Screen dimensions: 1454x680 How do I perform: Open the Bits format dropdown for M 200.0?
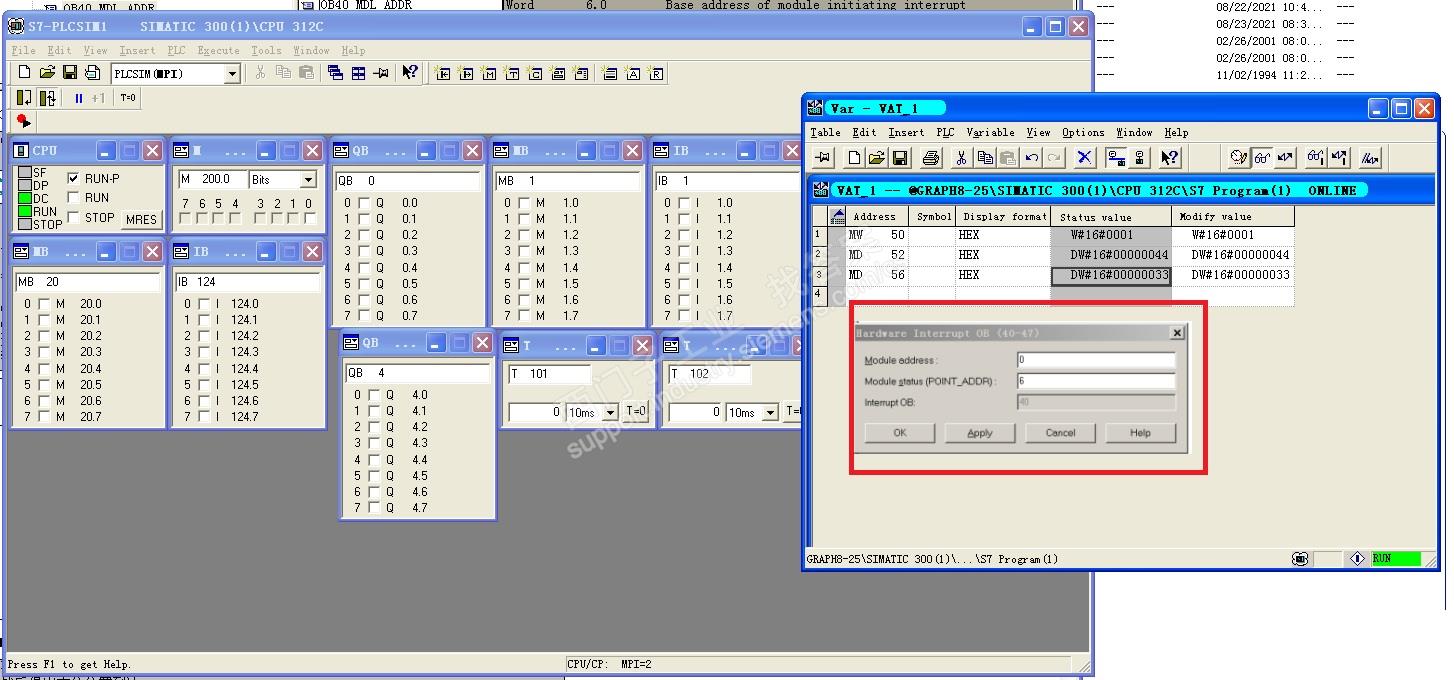(x=308, y=180)
